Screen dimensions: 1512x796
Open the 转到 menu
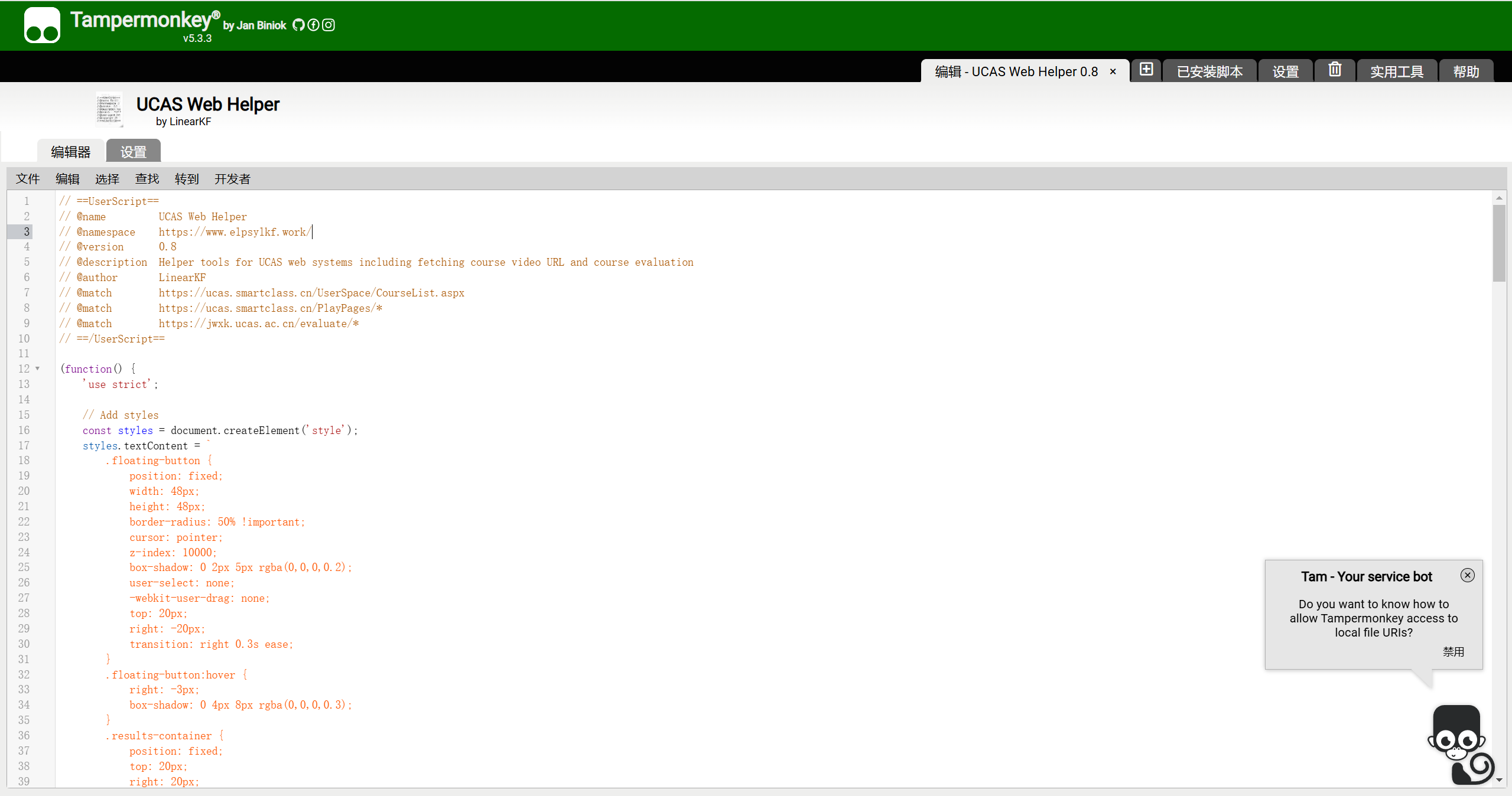[187, 179]
